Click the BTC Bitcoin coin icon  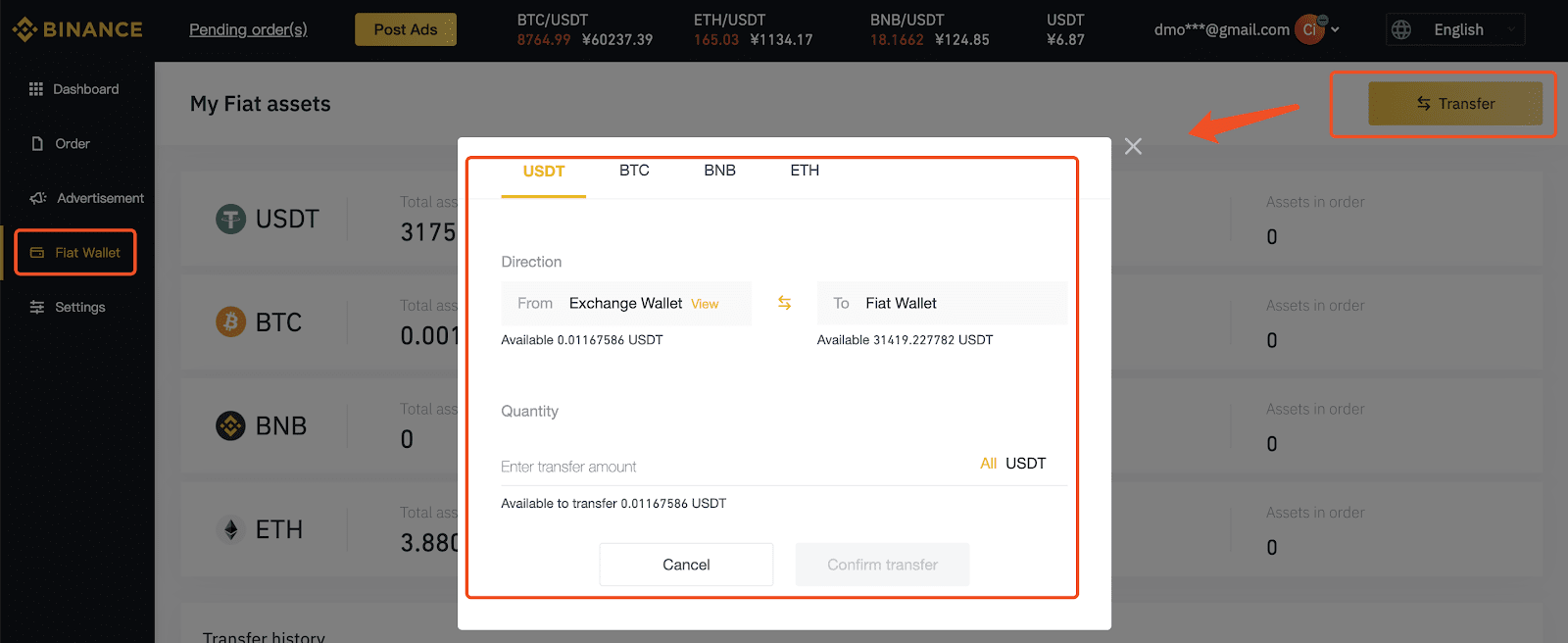pos(230,321)
